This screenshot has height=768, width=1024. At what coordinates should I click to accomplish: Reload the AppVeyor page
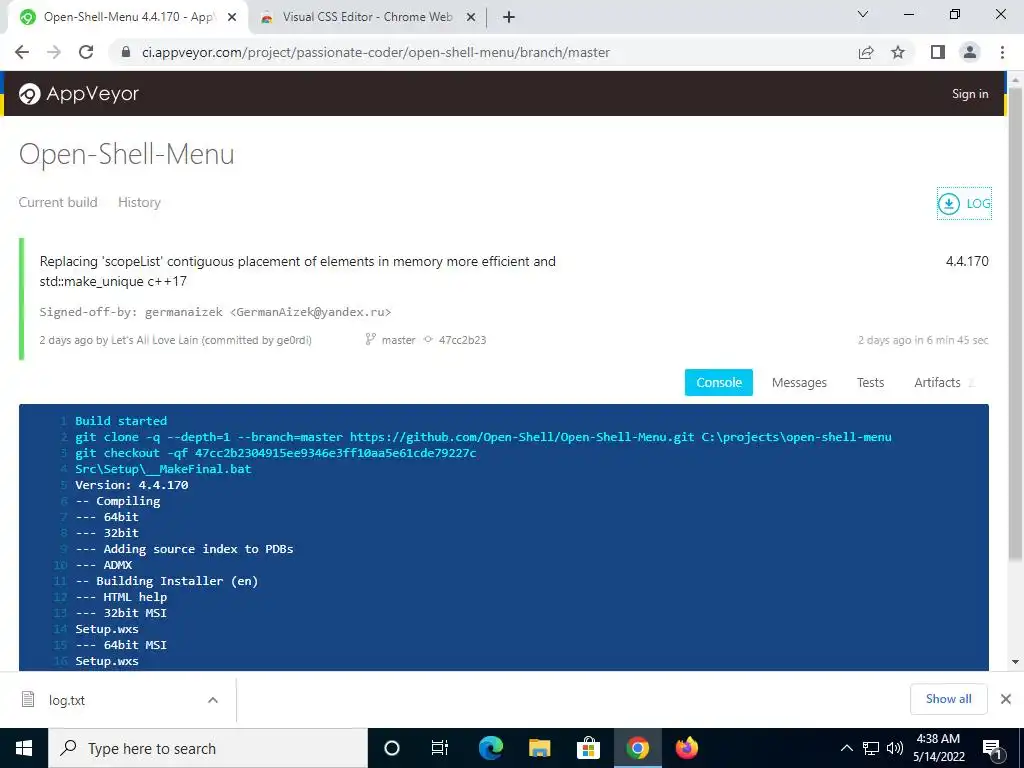[x=86, y=52]
